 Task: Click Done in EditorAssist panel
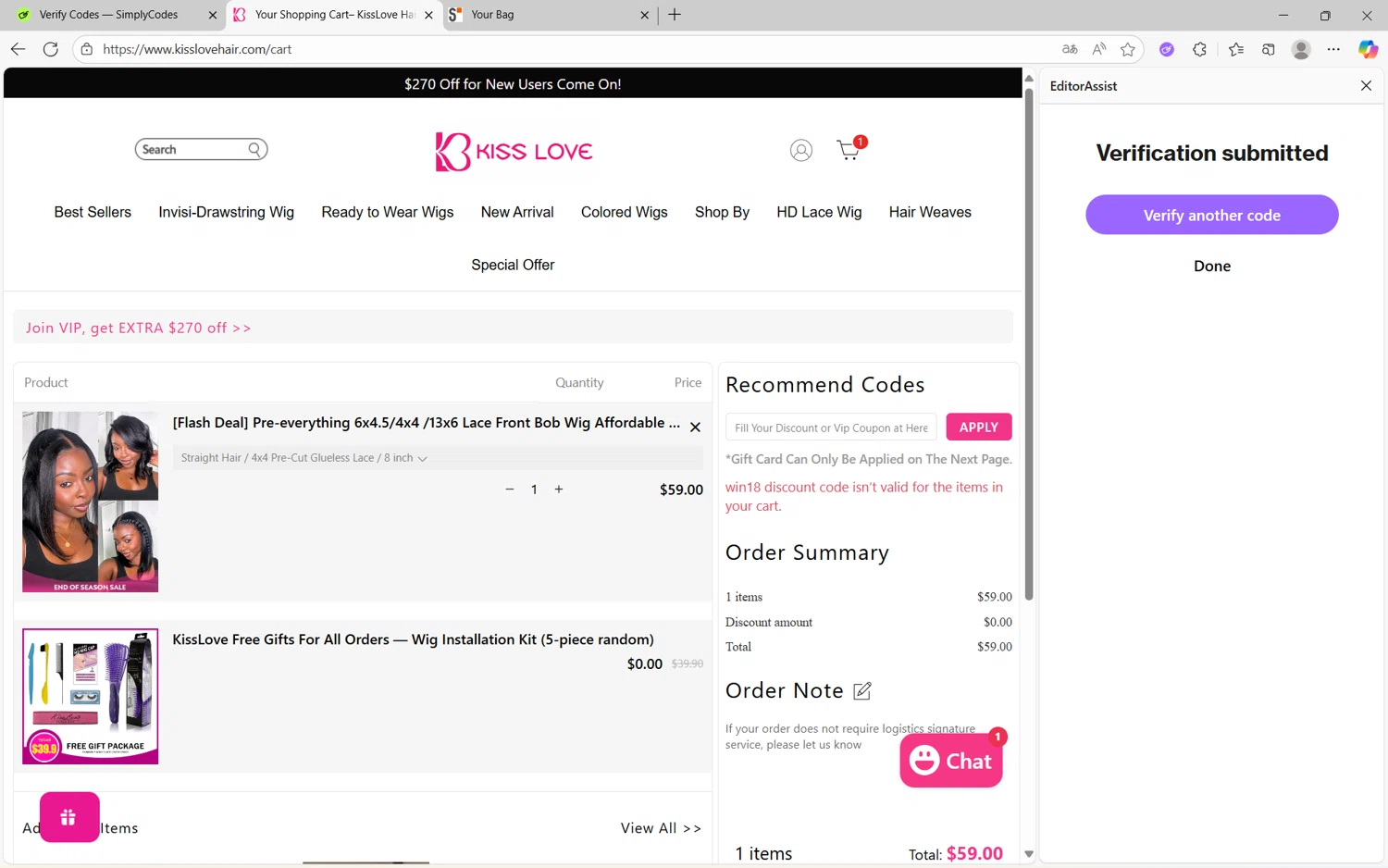click(x=1212, y=266)
